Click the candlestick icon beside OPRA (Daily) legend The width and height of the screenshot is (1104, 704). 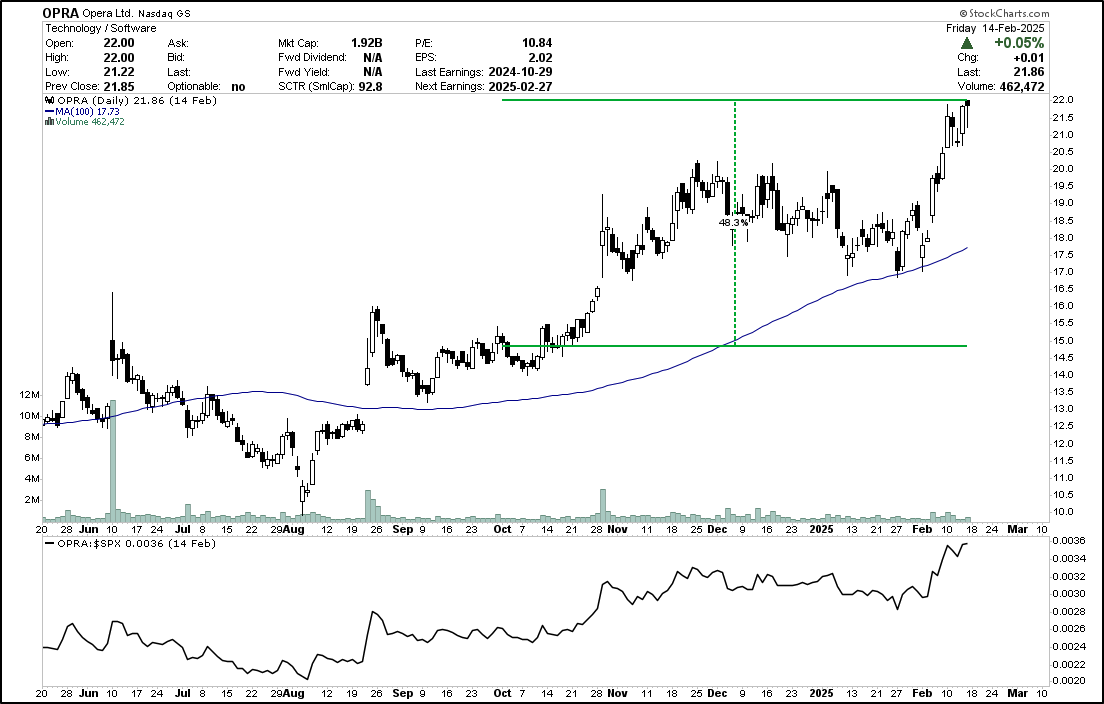tap(50, 101)
